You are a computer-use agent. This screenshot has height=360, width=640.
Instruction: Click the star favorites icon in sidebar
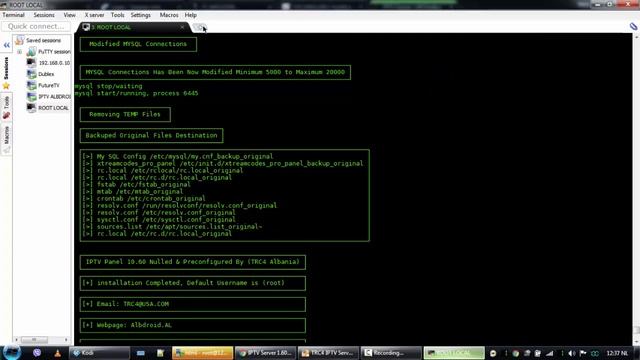click(6, 86)
